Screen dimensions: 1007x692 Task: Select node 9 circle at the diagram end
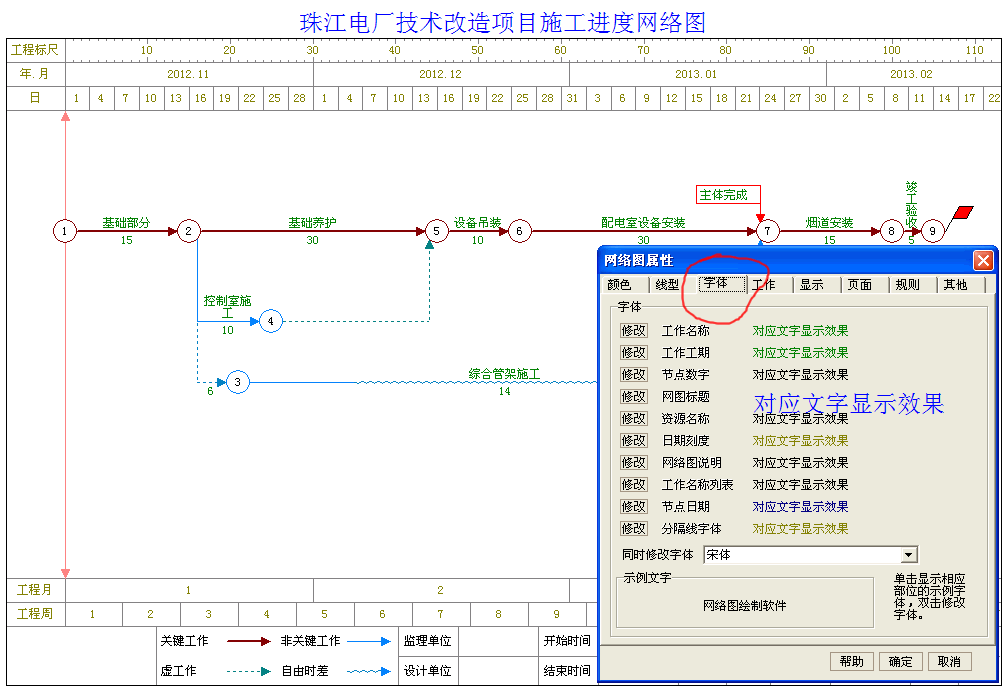tap(932, 232)
